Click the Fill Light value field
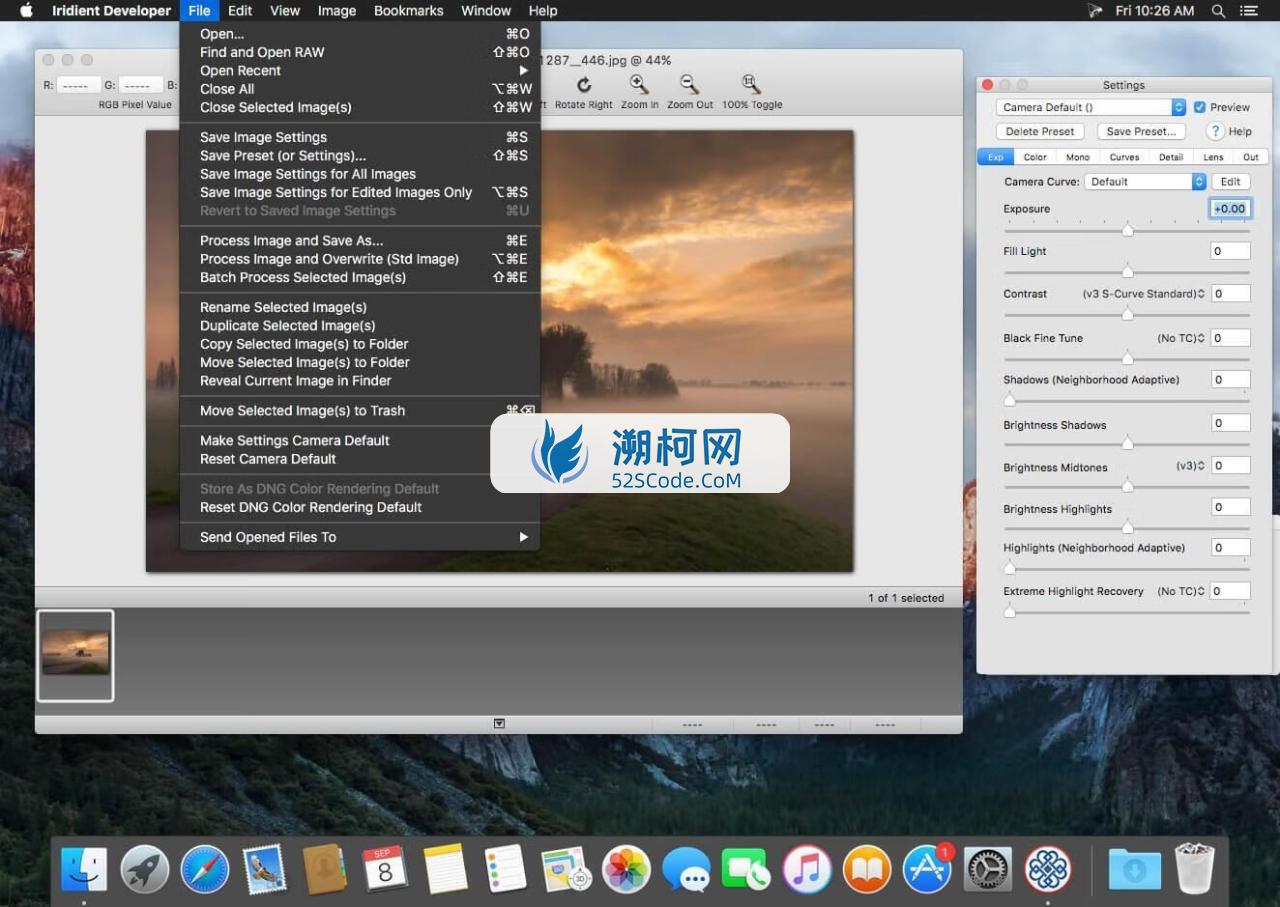This screenshot has width=1280, height=907. (x=1230, y=251)
